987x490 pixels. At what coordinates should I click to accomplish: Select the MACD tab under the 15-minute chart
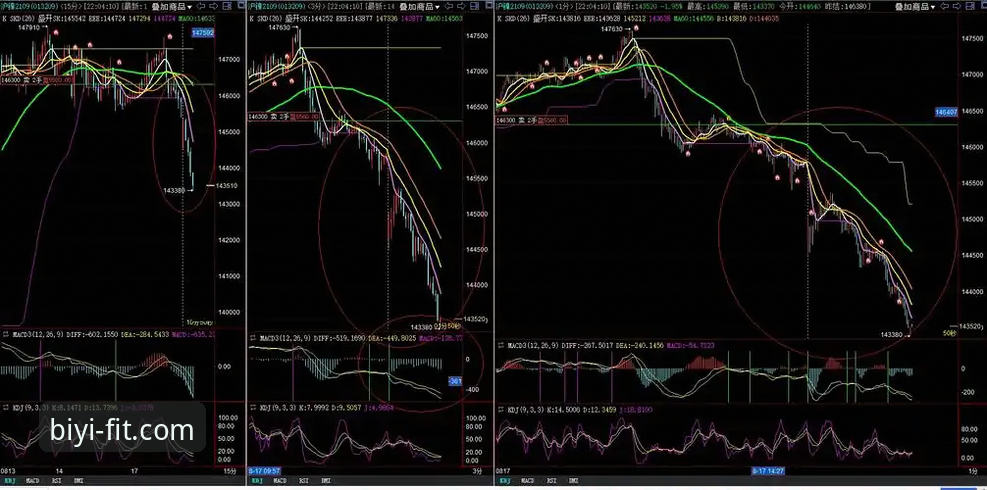[x=32, y=481]
